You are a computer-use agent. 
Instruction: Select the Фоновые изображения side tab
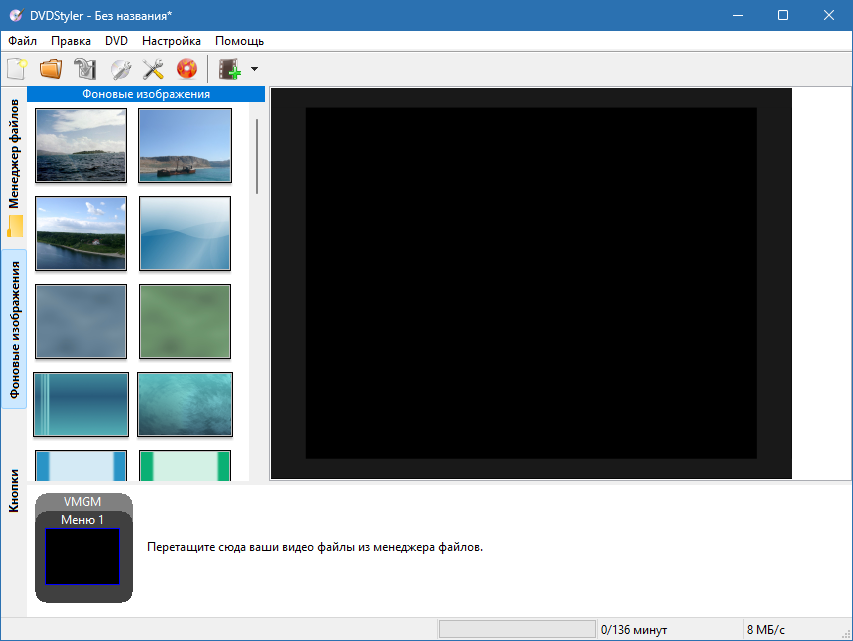tap(14, 329)
